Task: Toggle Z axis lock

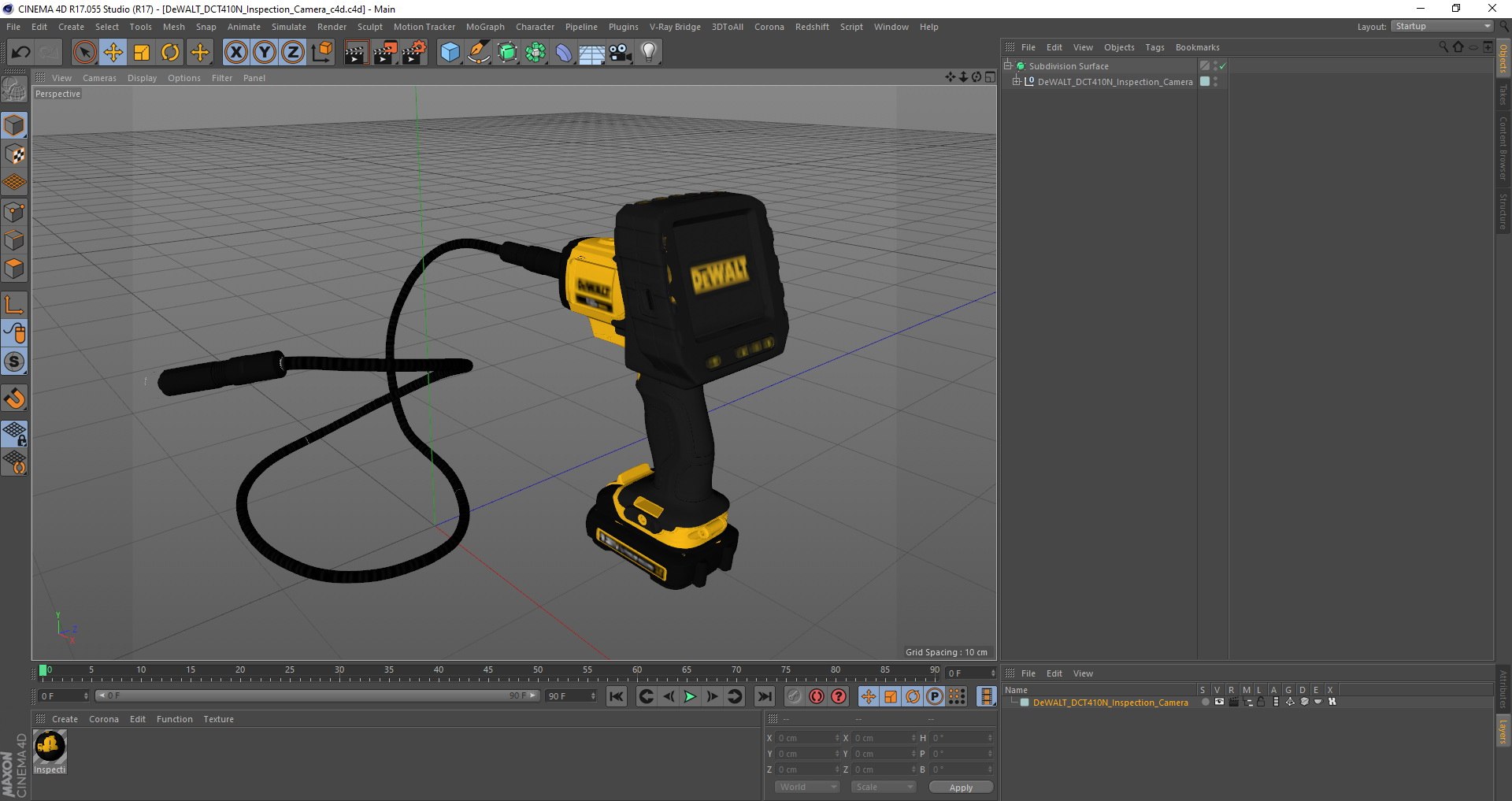Action: (293, 53)
